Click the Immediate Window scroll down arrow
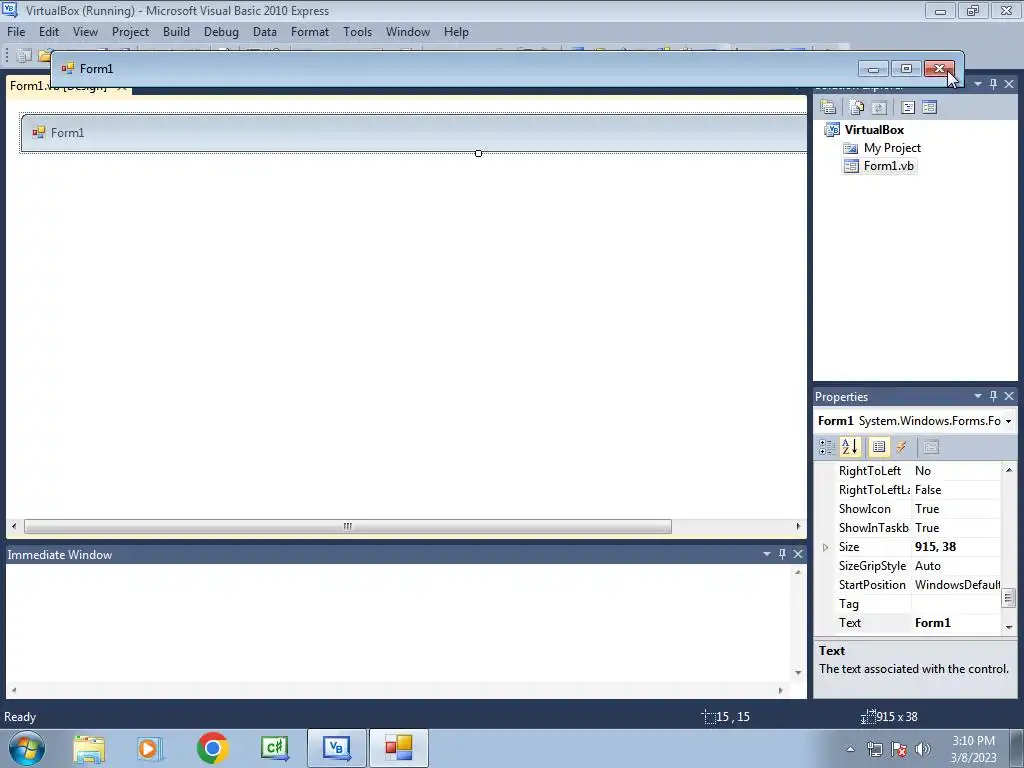 click(x=798, y=673)
